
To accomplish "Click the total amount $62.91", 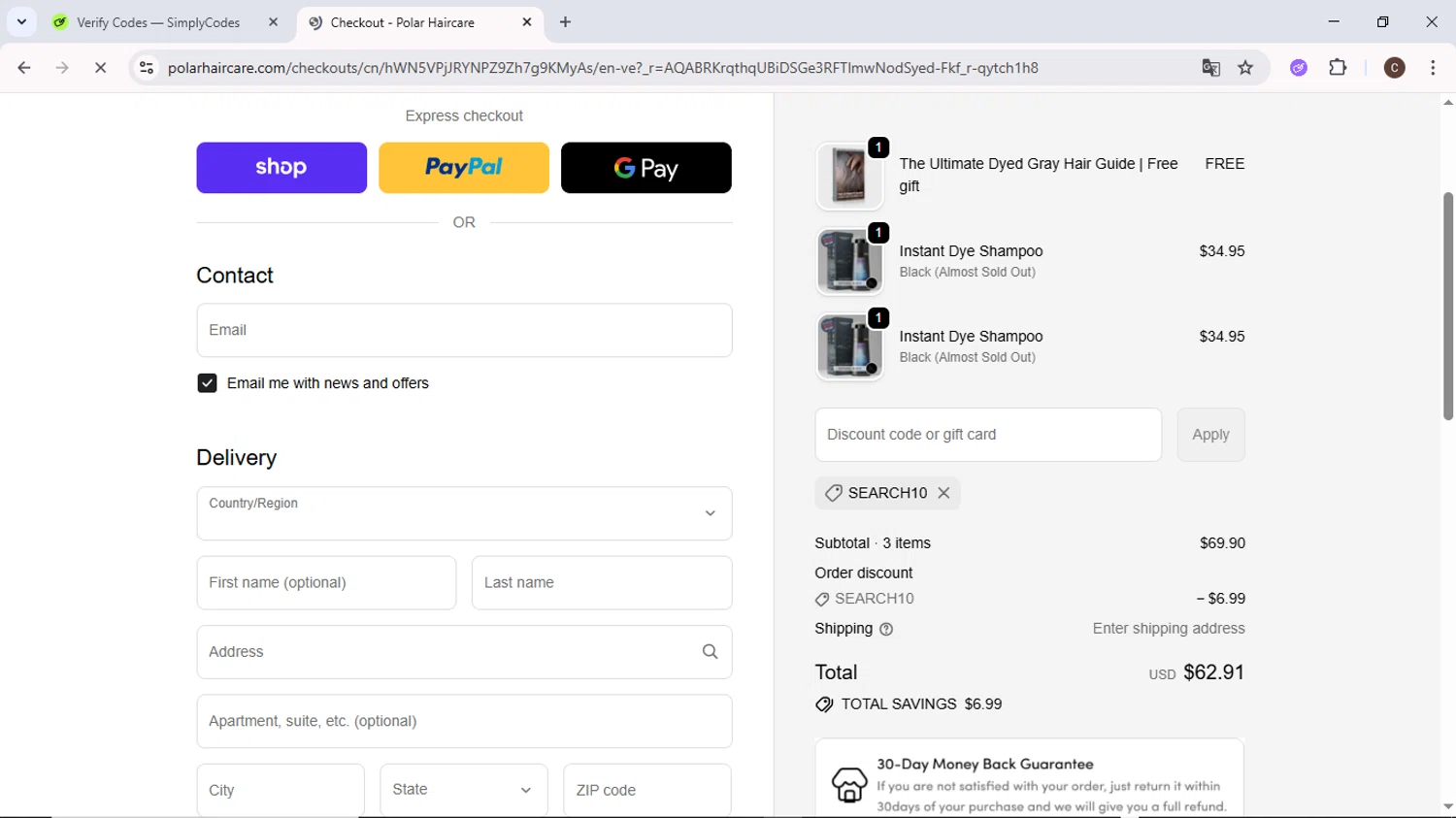I will (x=1213, y=672).
